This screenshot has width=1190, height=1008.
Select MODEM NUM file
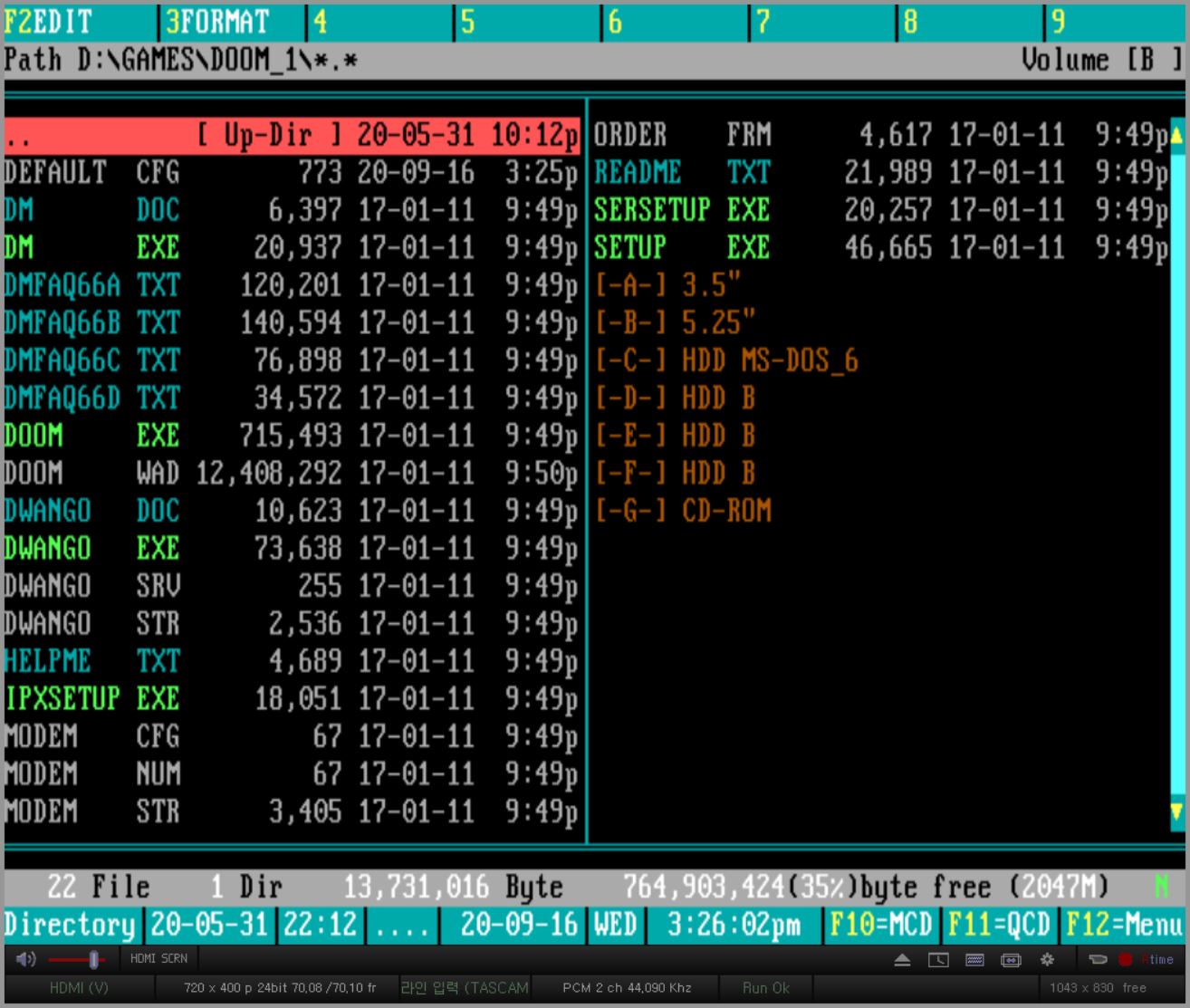pyautogui.click(x=292, y=773)
